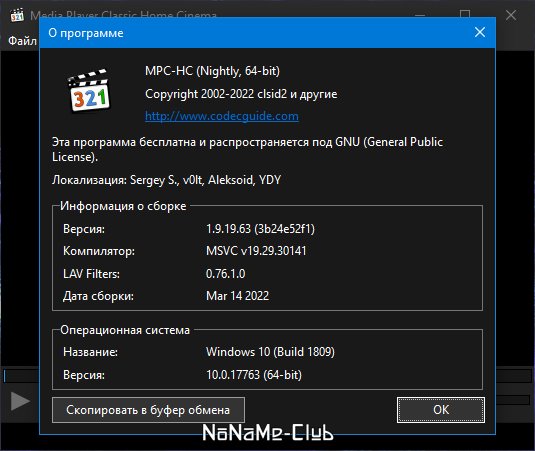Close the main Media Player Classic window

[511, 15]
